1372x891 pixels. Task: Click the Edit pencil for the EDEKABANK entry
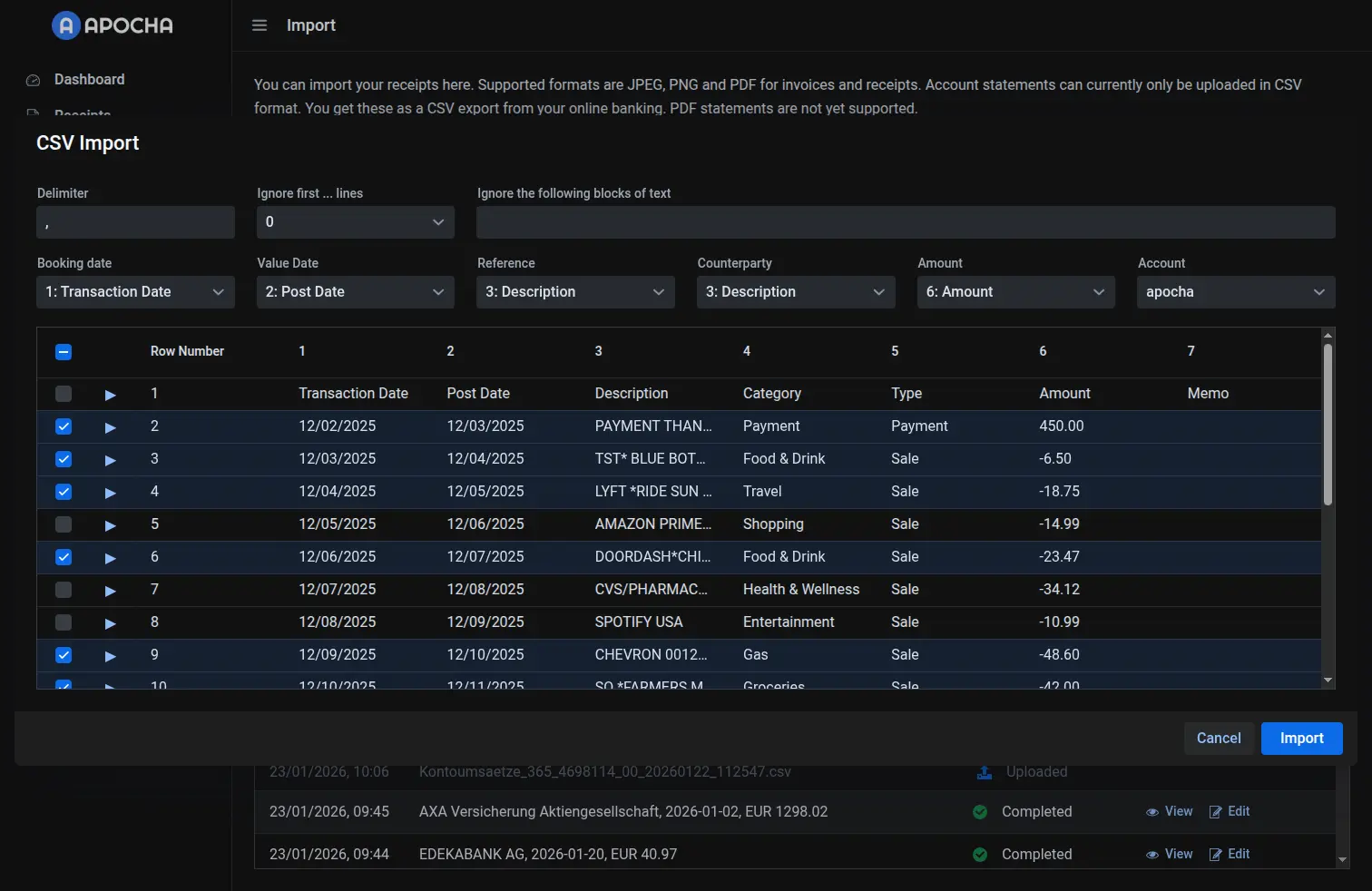[1215, 854]
